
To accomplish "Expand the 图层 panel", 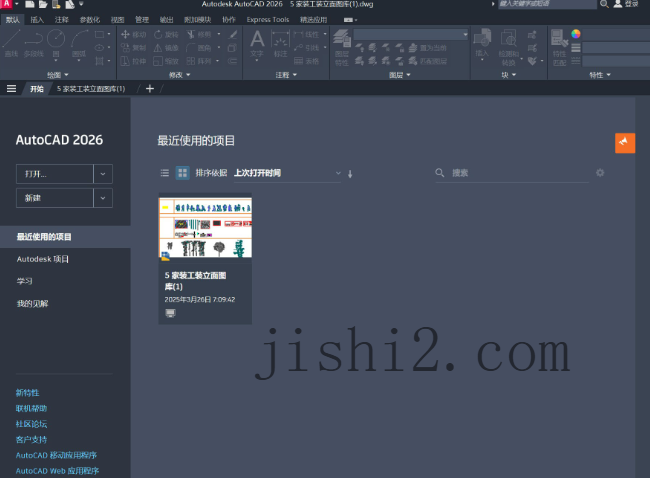I will 400,75.
